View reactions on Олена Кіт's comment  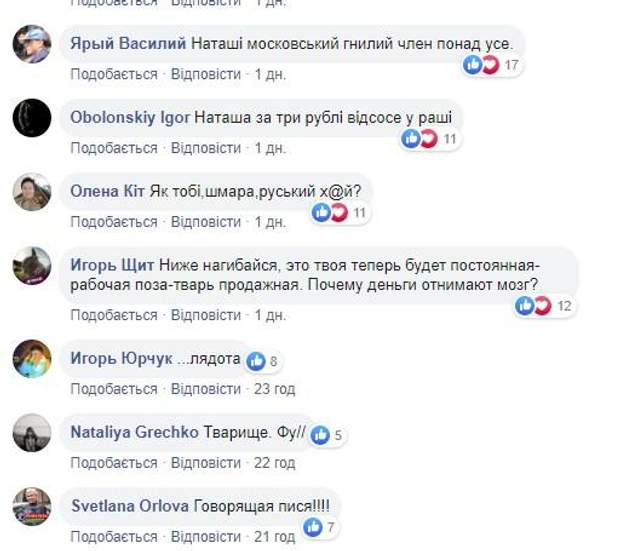point(329,212)
